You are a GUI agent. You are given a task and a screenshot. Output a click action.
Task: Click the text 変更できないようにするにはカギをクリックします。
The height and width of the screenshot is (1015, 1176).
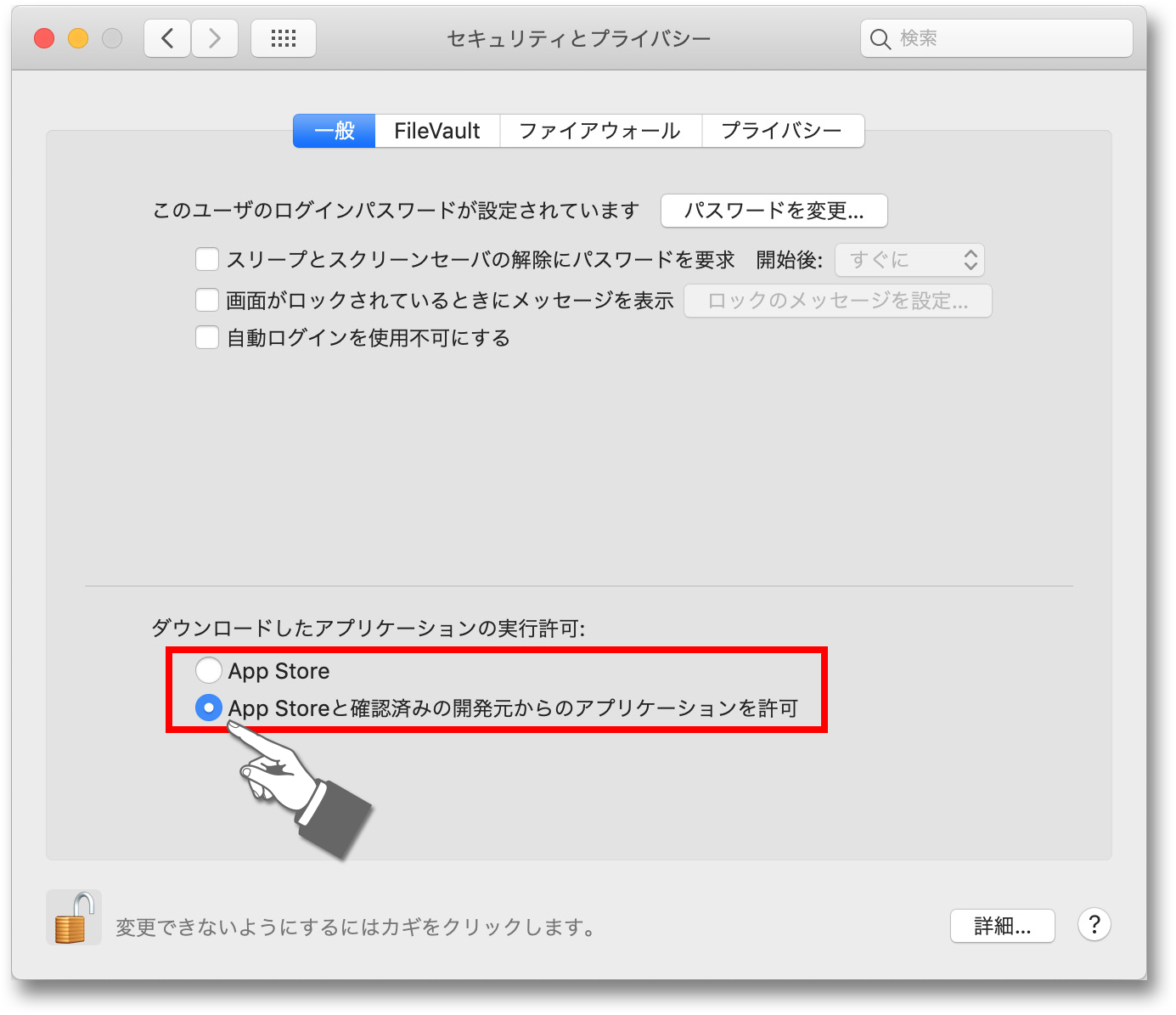click(356, 927)
